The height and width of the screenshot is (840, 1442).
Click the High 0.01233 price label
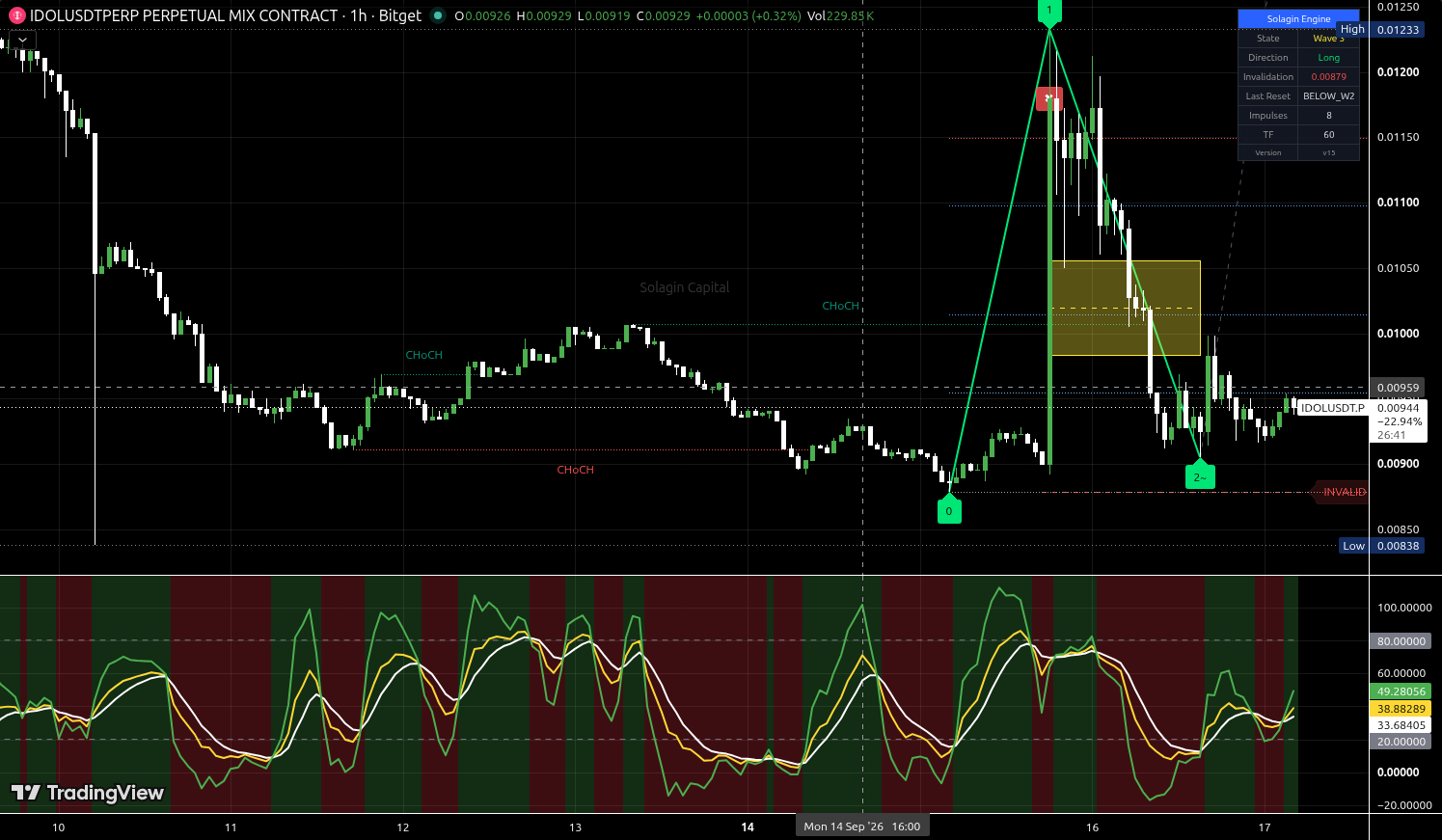pos(1380,30)
